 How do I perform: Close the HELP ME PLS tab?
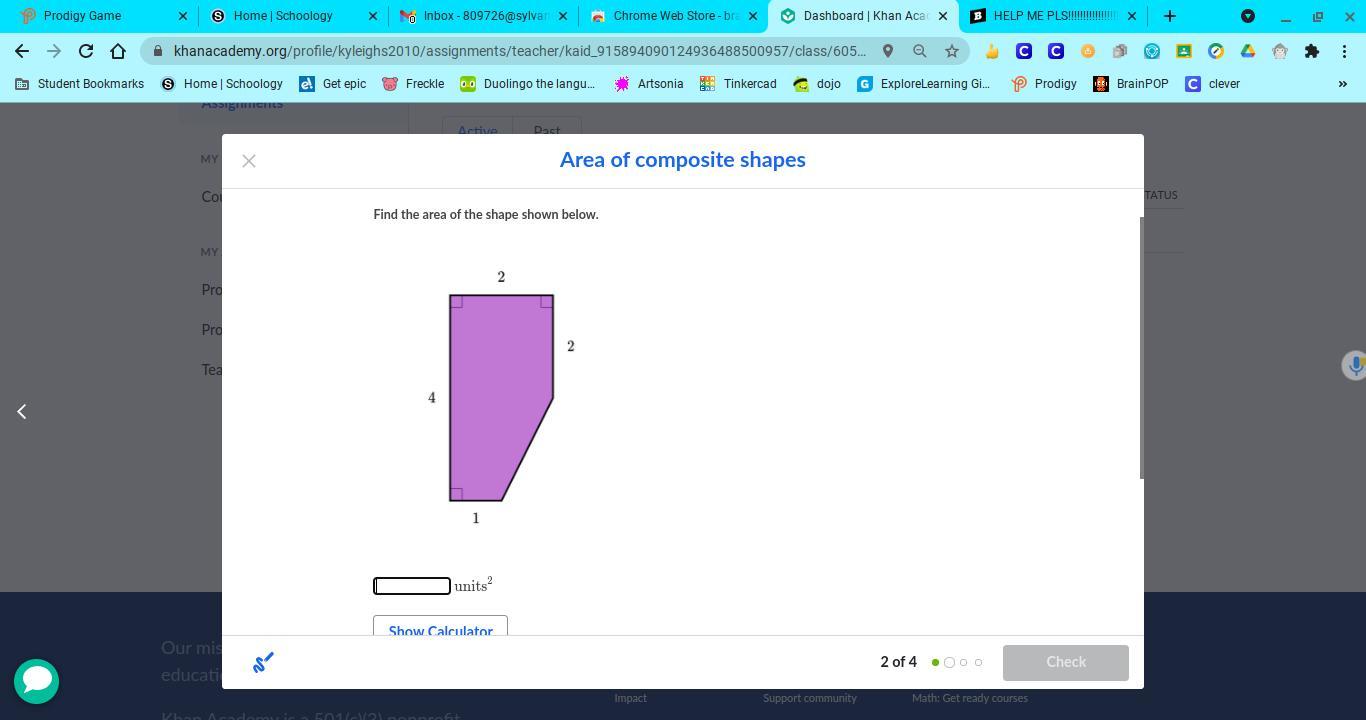click(x=1132, y=16)
